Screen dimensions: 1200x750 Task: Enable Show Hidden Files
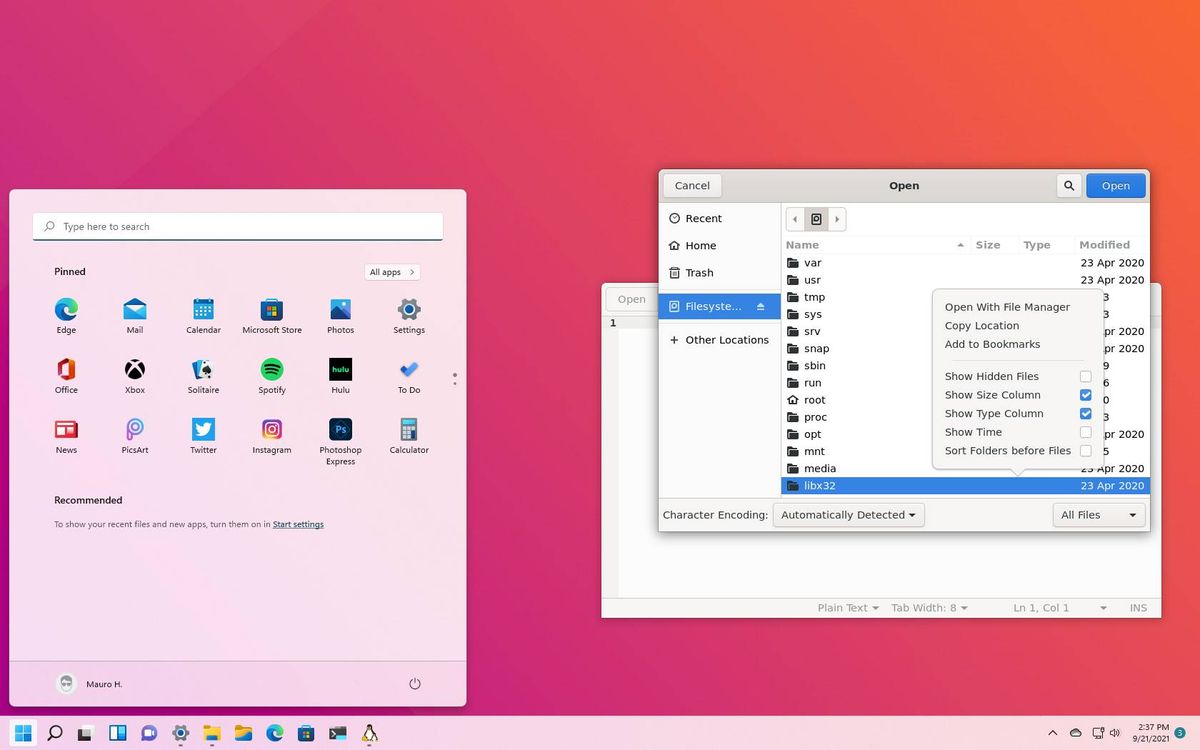click(x=1085, y=376)
